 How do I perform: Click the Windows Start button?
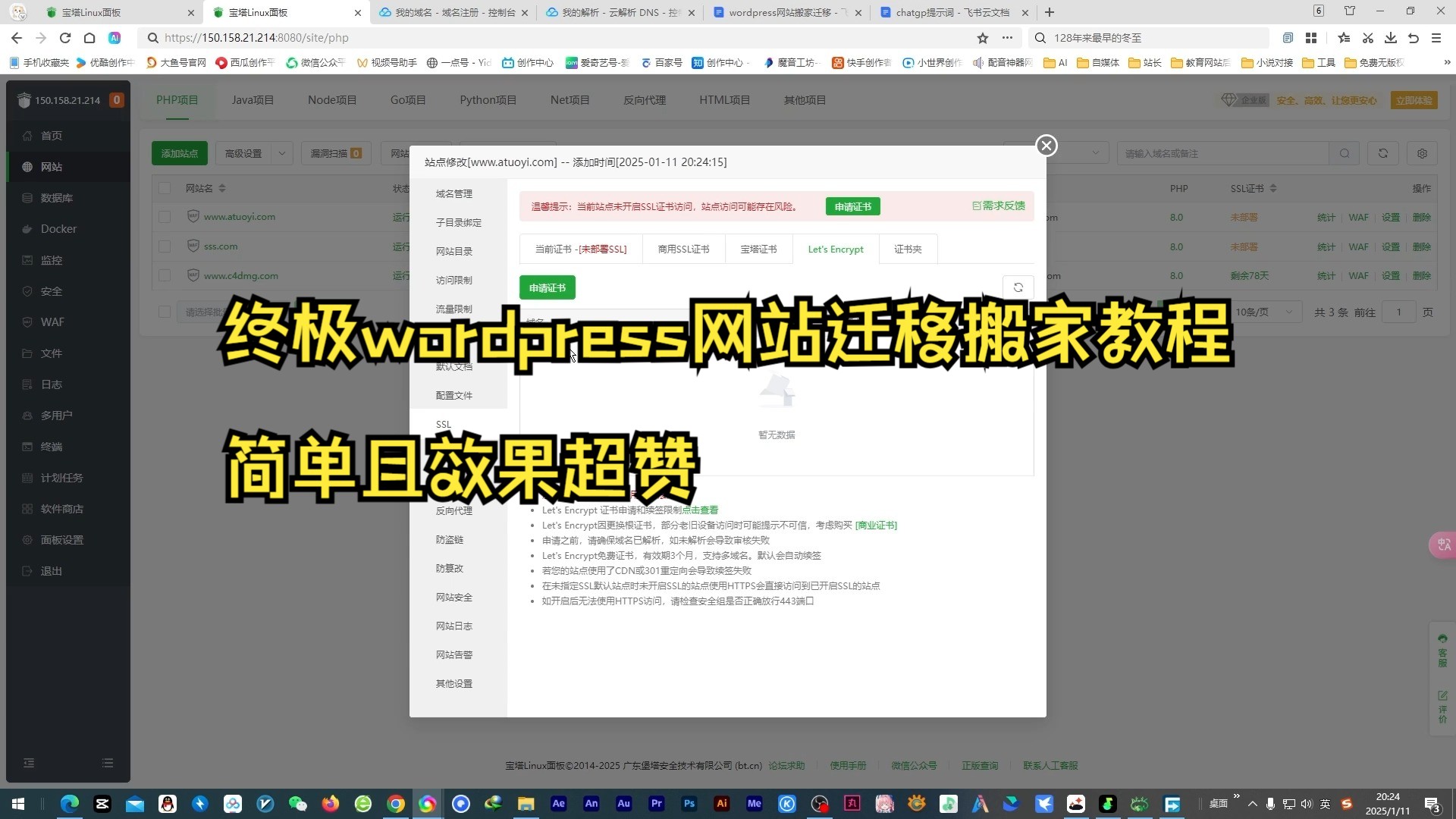[x=18, y=804]
